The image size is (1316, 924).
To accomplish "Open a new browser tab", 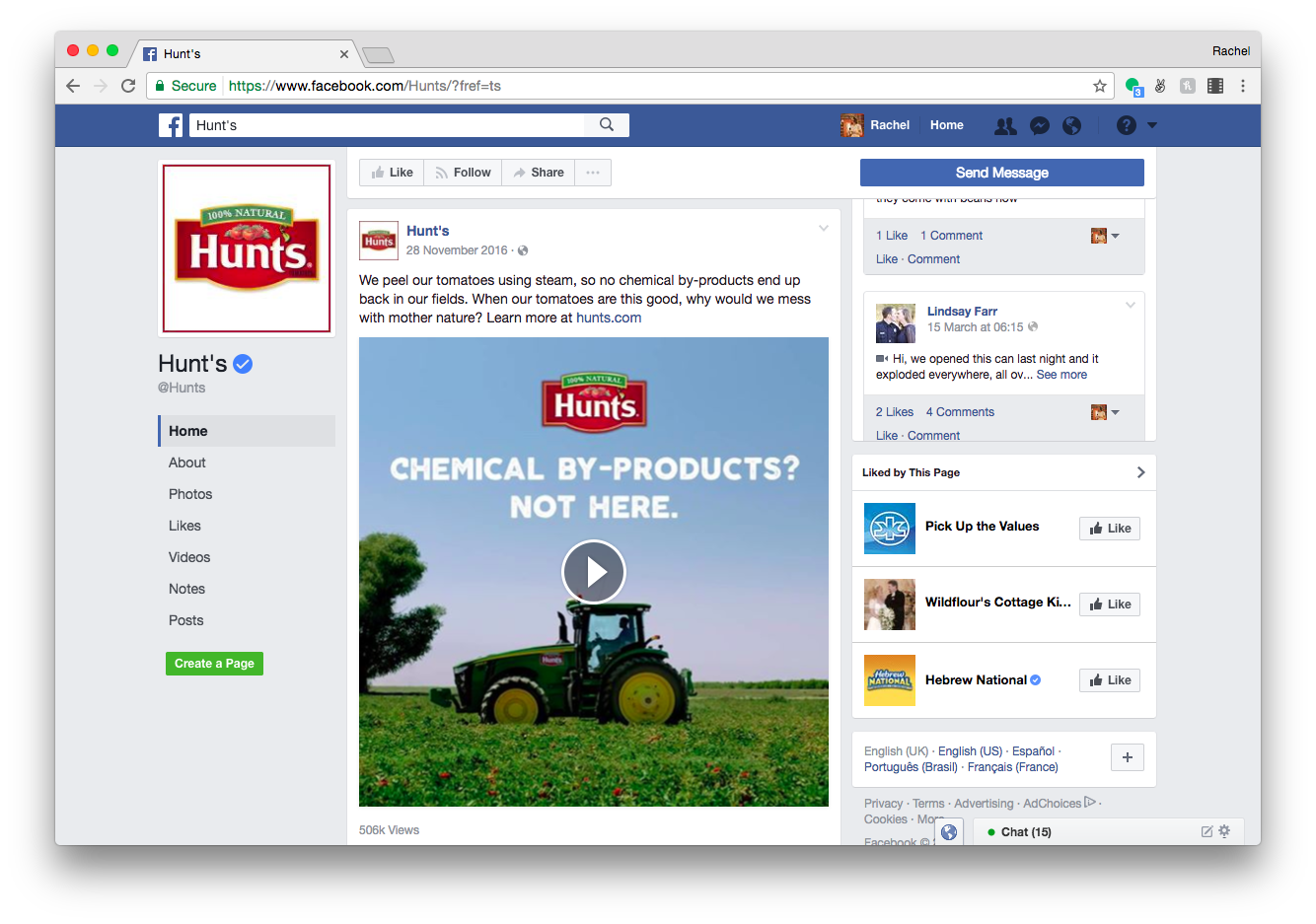I will point(379,55).
